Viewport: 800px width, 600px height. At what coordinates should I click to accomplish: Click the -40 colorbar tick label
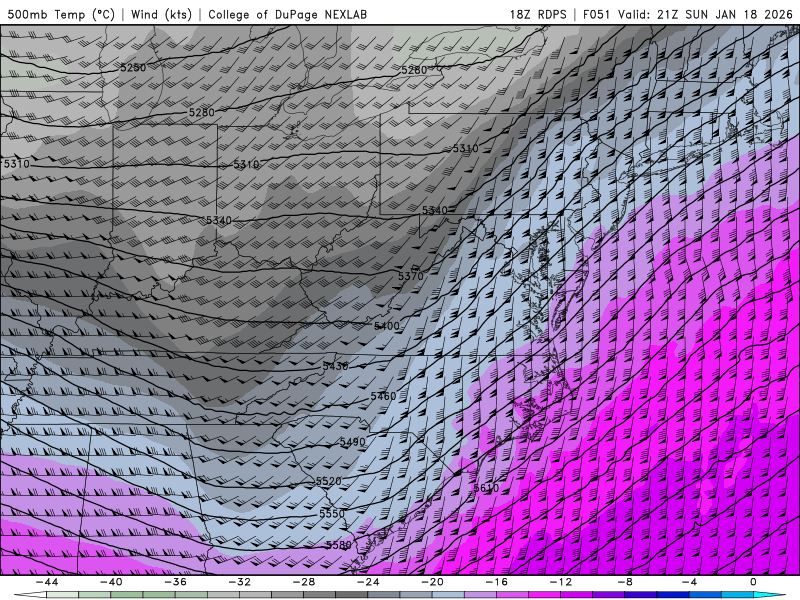[x=111, y=582]
